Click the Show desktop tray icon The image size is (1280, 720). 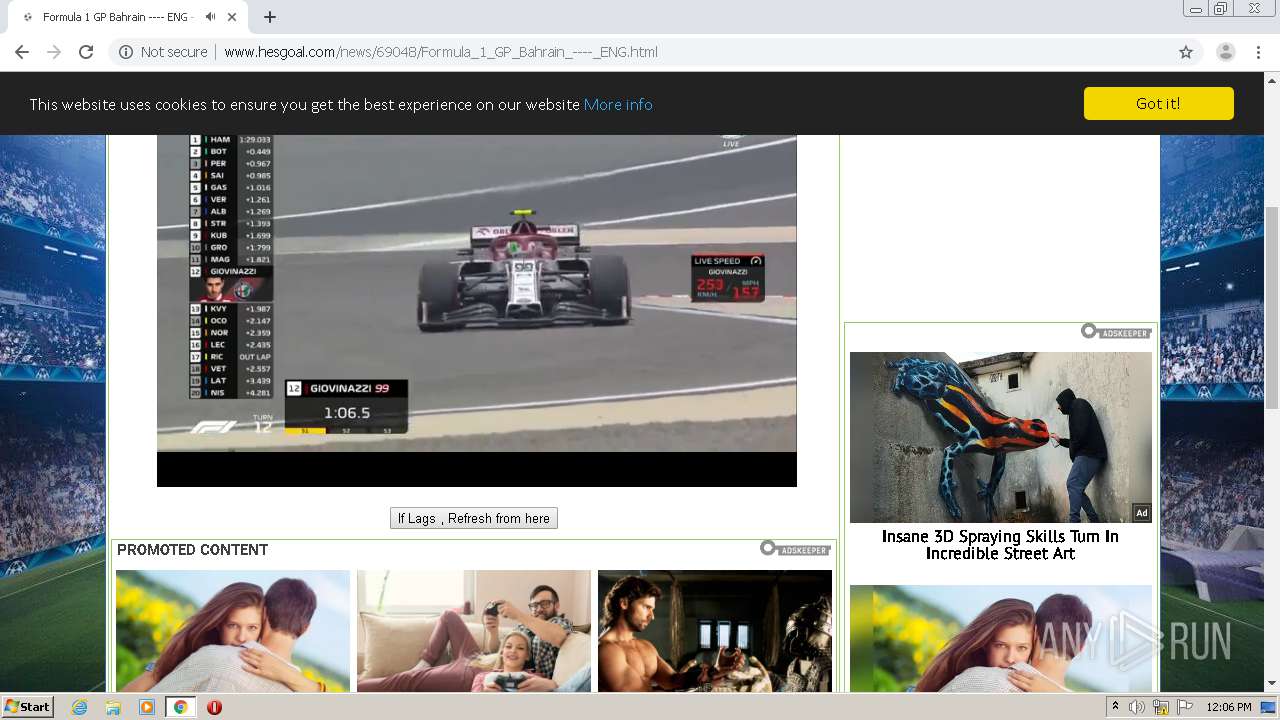pyautogui.click(x=1268, y=707)
